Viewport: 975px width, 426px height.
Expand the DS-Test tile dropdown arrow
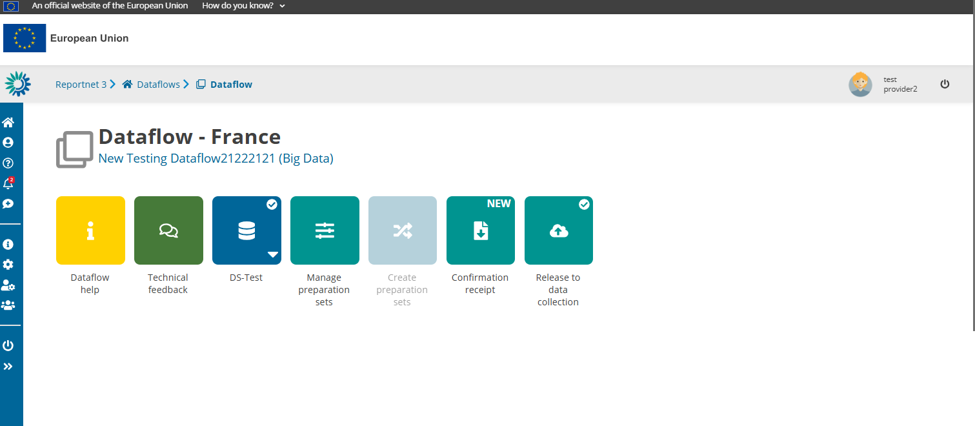pos(272,254)
